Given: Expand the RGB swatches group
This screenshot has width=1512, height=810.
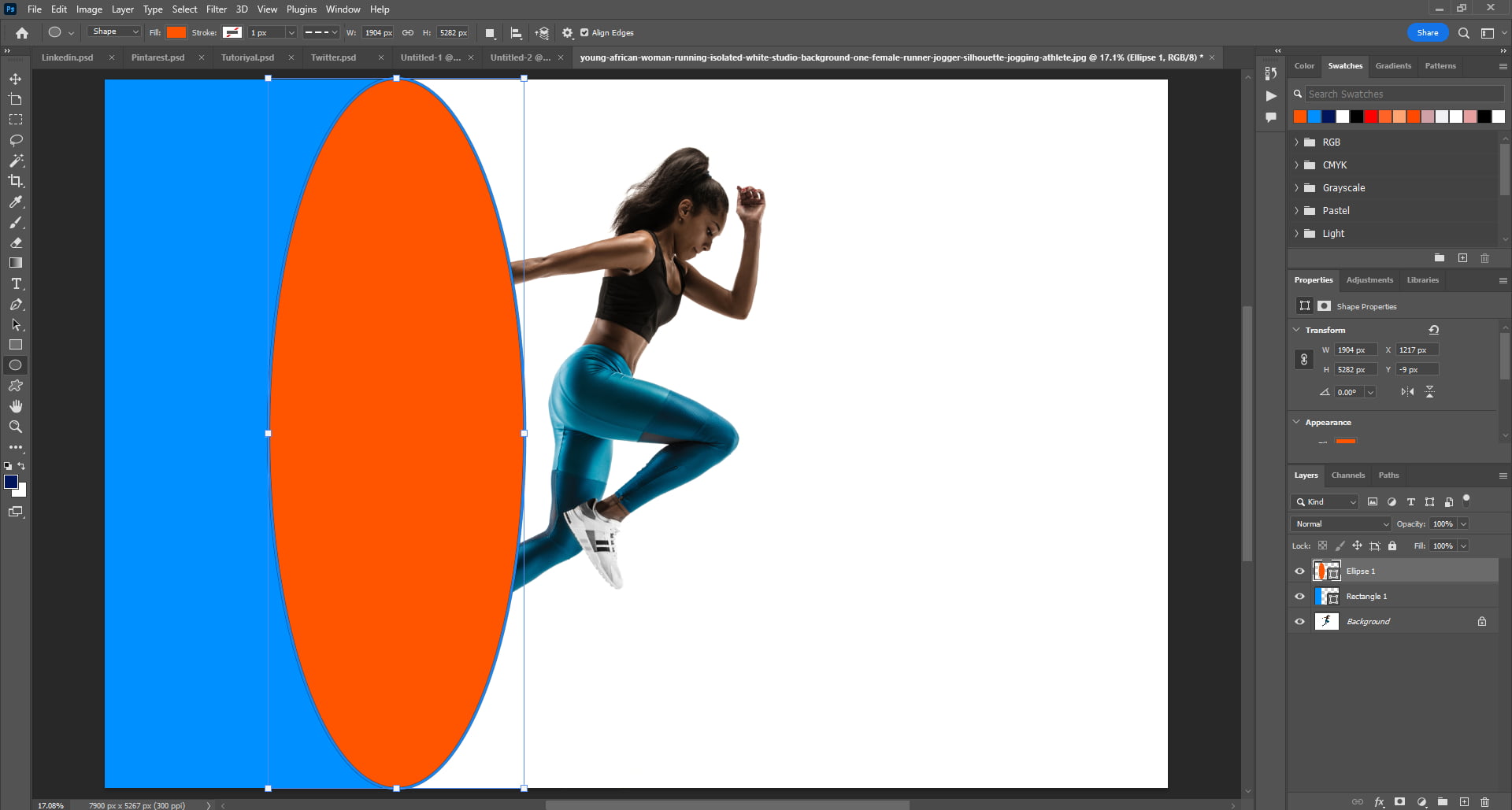Looking at the screenshot, I should tap(1297, 142).
